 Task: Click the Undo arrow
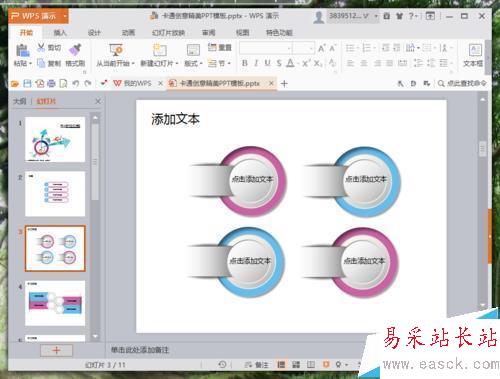coord(76,83)
